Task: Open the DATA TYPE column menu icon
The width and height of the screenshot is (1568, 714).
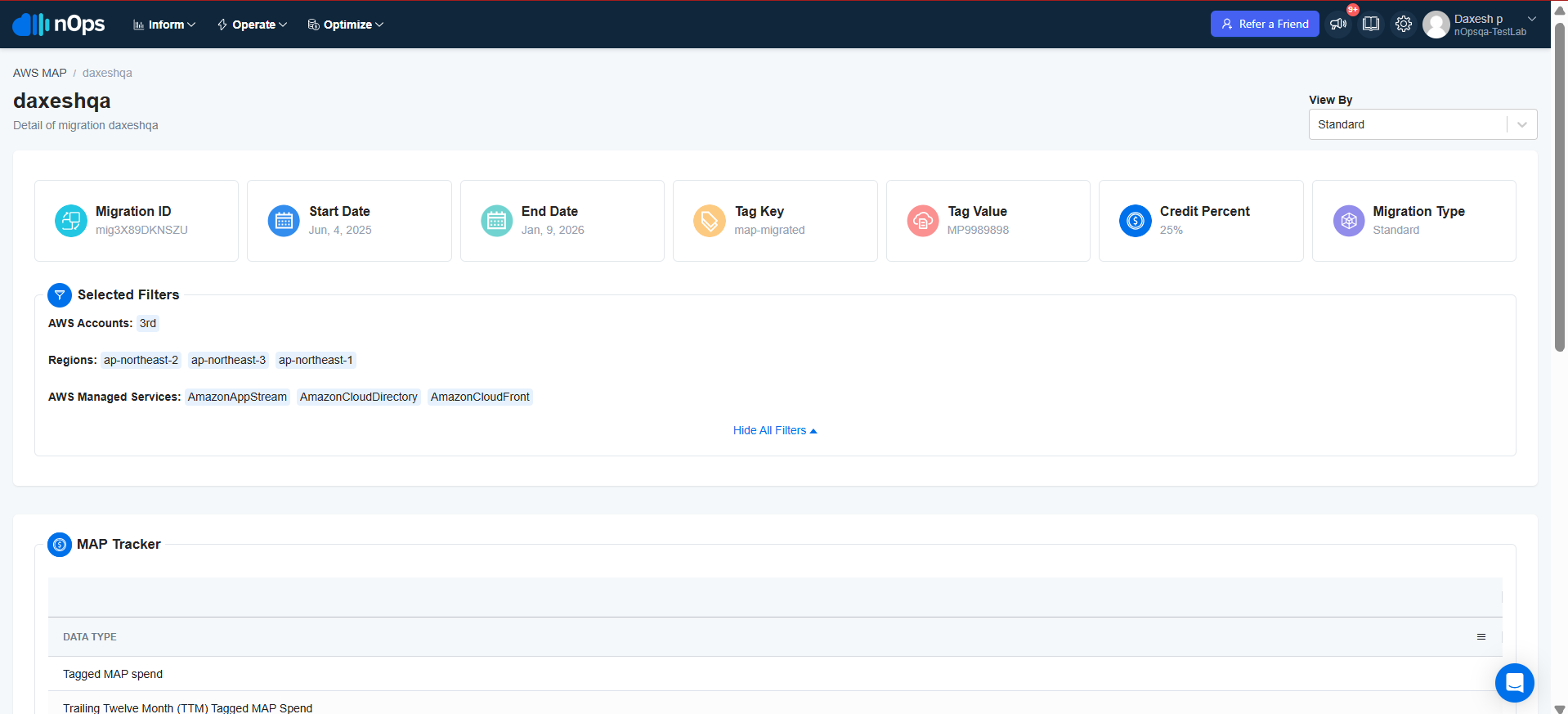Action: click(1481, 637)
